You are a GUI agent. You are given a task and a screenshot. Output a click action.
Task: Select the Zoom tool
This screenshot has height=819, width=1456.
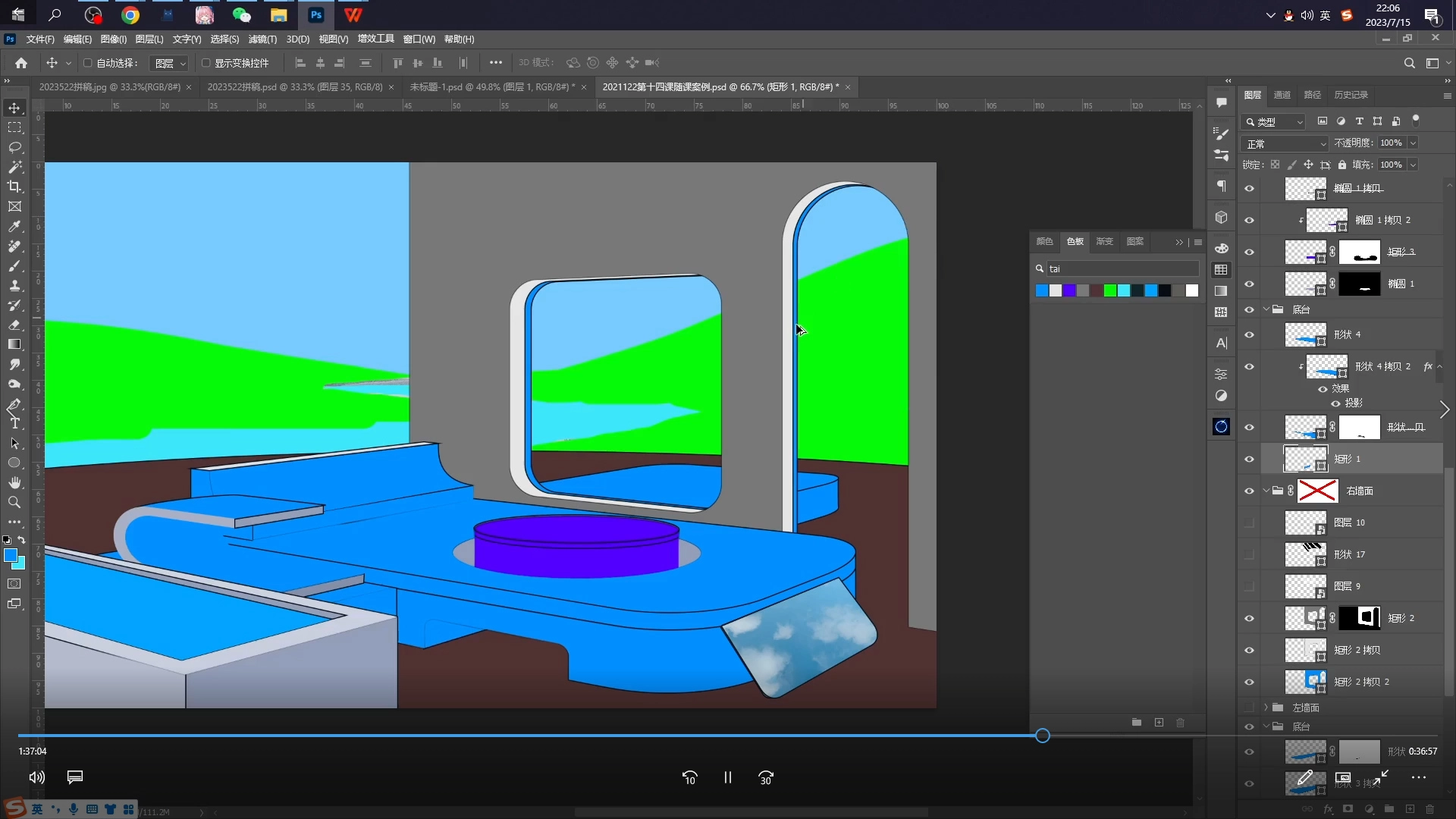[x=14, y=502]
